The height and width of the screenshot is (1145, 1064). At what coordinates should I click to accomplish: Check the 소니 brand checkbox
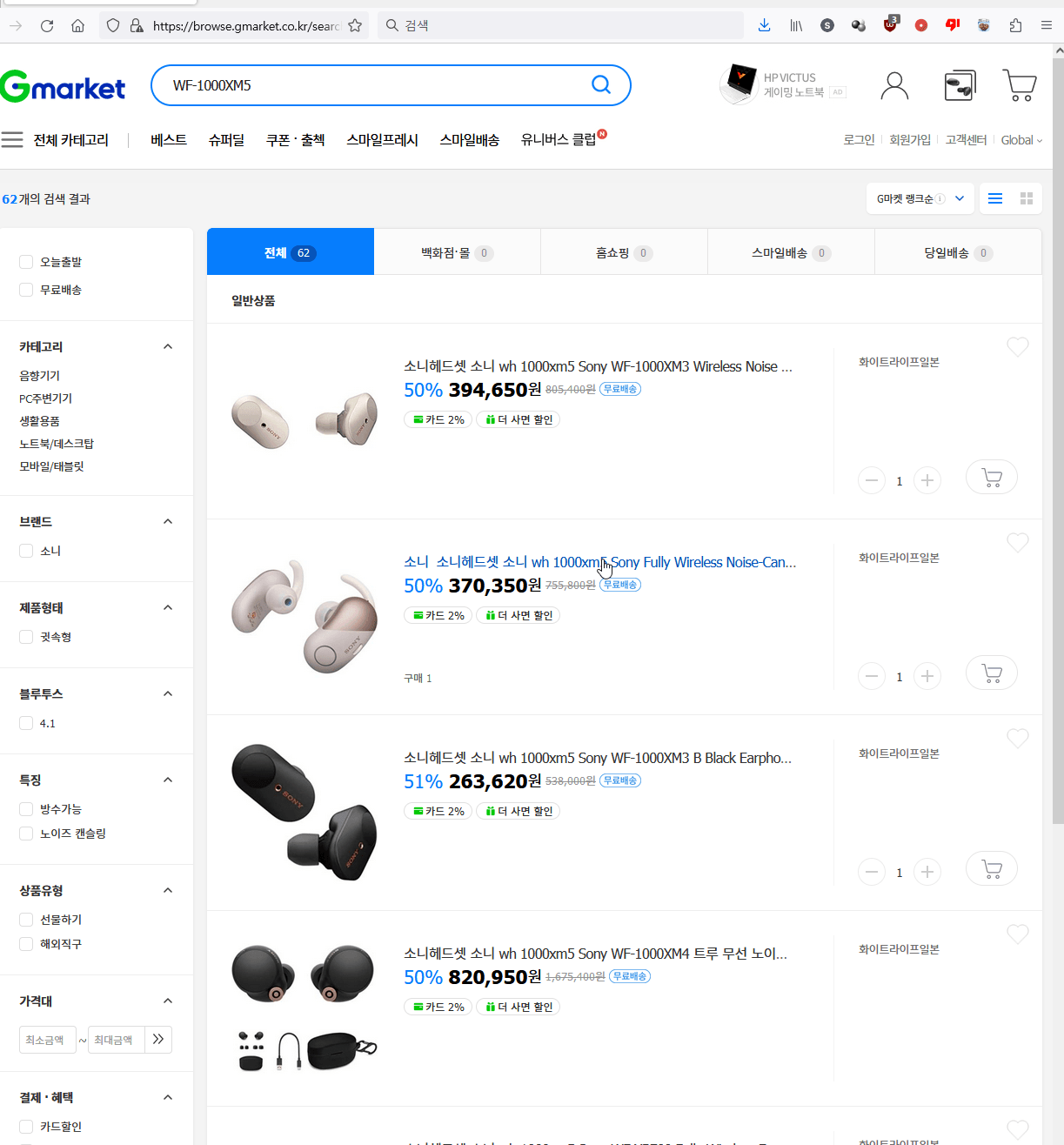[26, 551]
